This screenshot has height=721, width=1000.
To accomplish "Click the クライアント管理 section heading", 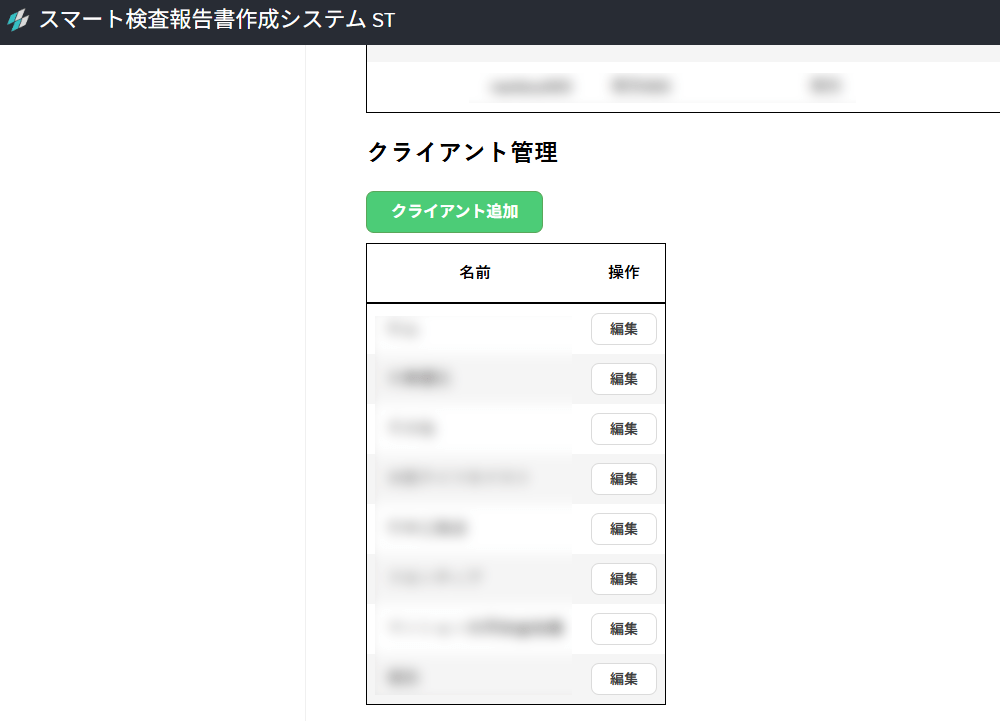I will (x=462, y=152).
